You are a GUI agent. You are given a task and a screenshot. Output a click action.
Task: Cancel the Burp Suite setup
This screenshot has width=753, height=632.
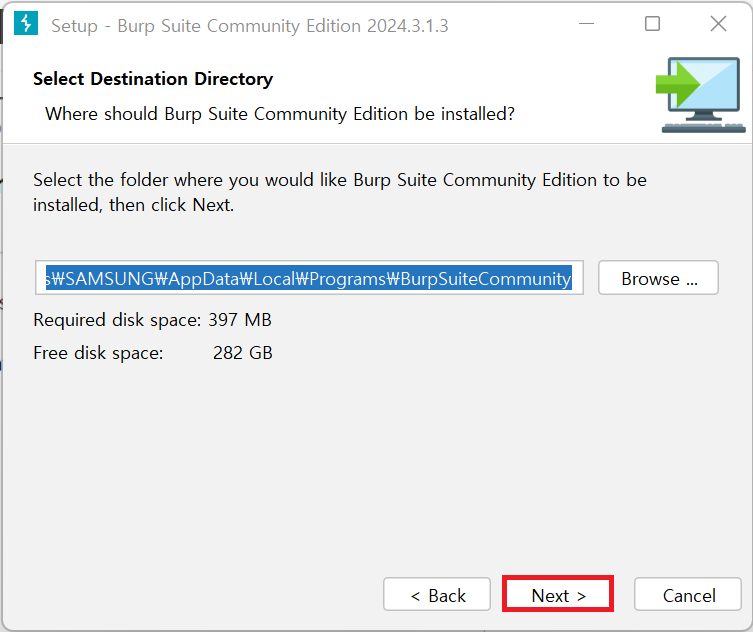[688, 595]
